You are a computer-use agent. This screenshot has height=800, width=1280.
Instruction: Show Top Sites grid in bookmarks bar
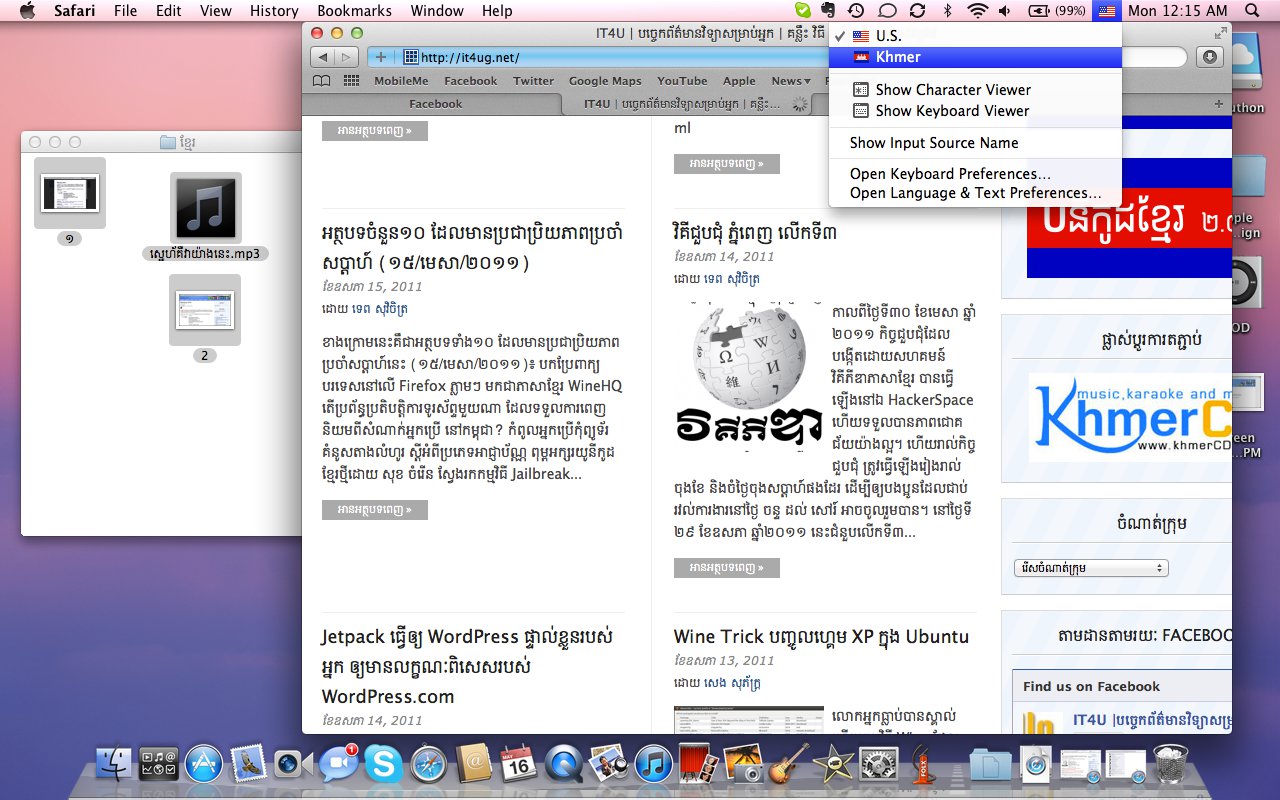pos(351,81)
